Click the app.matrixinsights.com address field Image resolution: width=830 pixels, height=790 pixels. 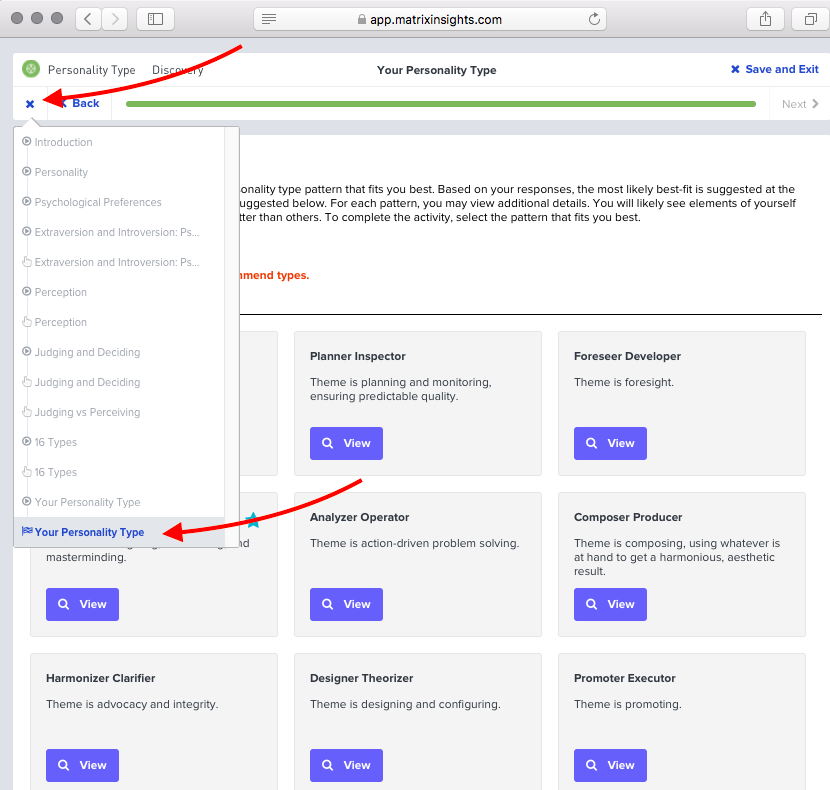tap(430, 20)
